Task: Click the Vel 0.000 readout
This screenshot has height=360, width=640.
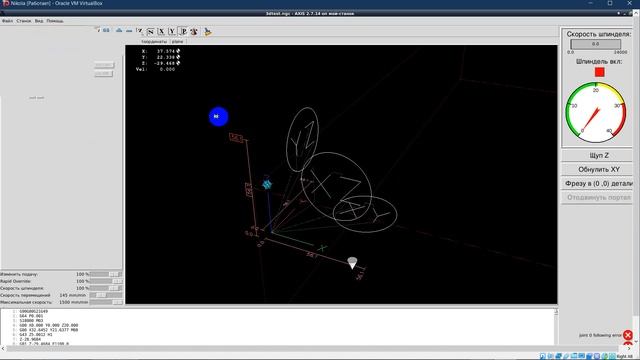Action: click(156, 69)
